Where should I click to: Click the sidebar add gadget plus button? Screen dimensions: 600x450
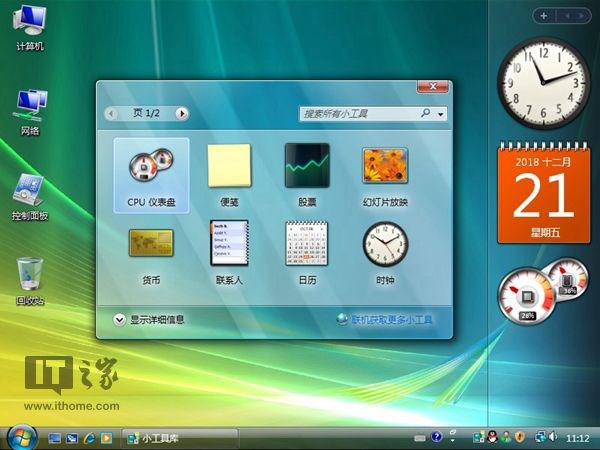543,16
